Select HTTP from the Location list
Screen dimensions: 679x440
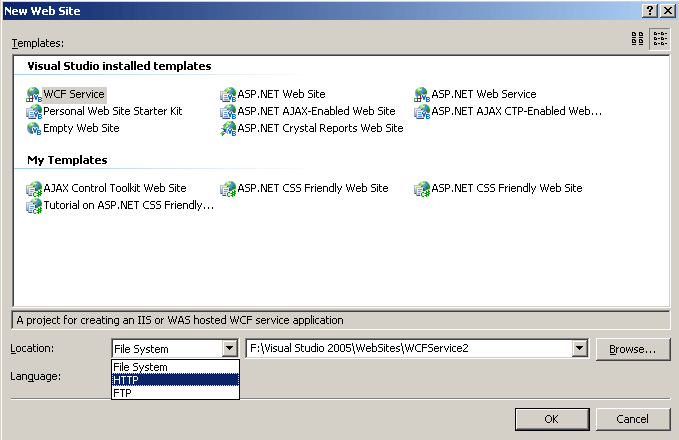(x=175, y=380)
